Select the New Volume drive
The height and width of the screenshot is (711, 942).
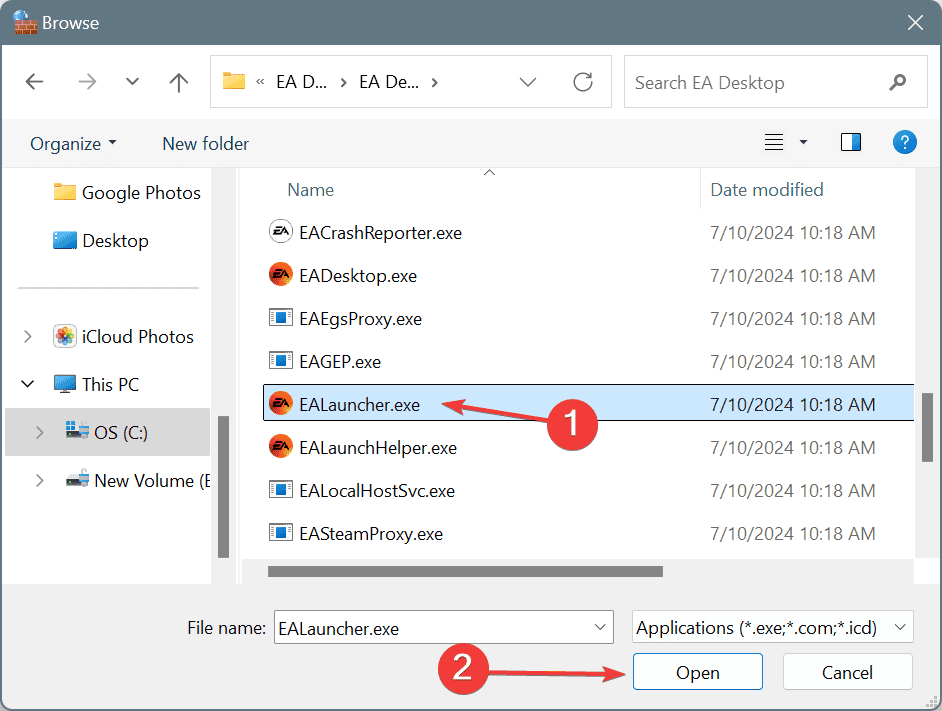point(138,480)
